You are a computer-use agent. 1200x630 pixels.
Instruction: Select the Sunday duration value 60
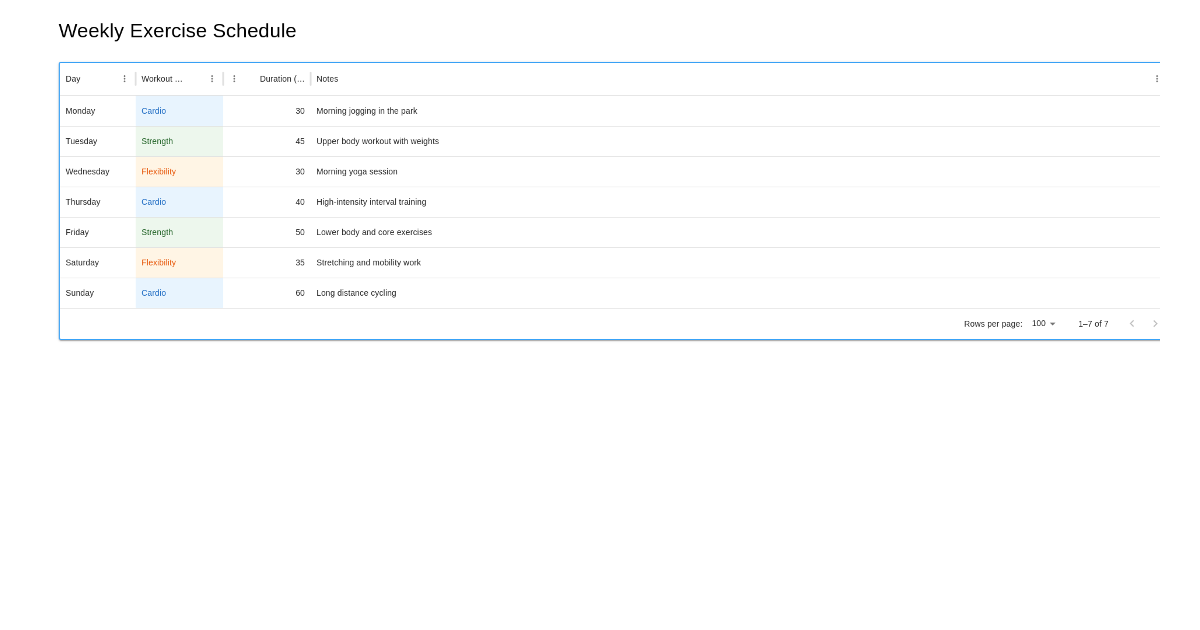click(300, 293)
